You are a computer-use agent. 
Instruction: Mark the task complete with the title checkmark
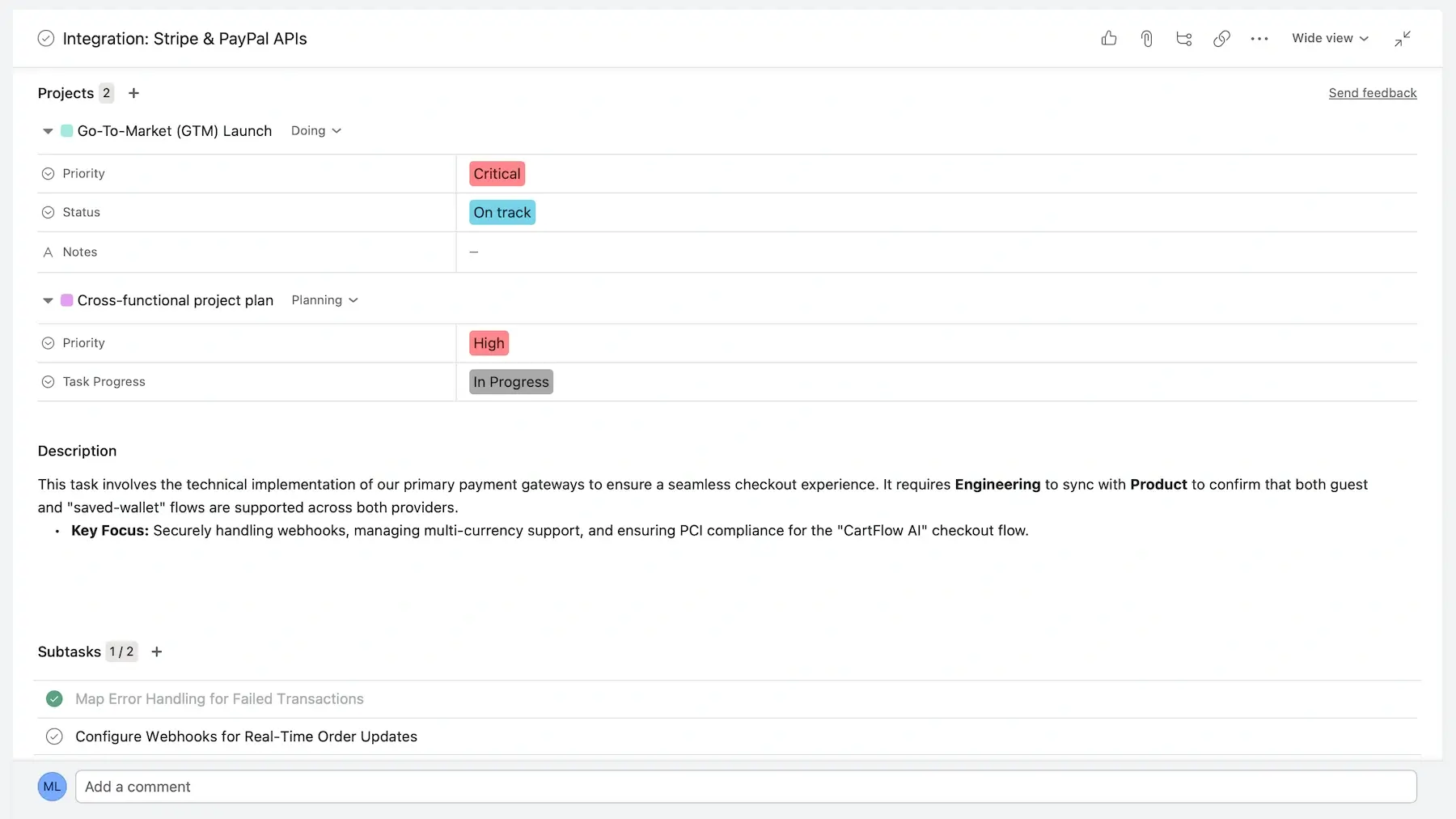pos(46,38)
